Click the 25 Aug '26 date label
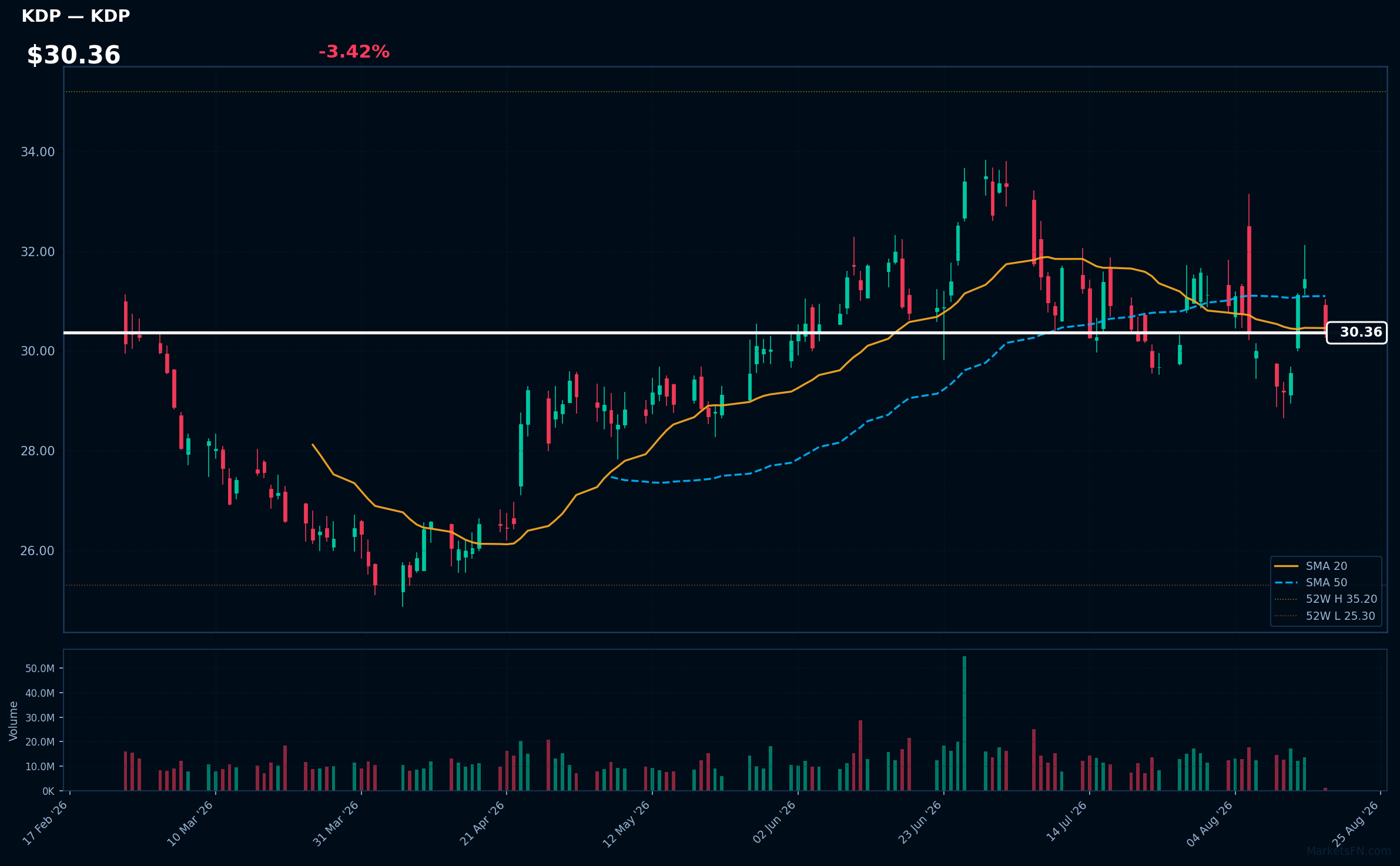This screenshot has width=1400, height=866. (1357, 823)
